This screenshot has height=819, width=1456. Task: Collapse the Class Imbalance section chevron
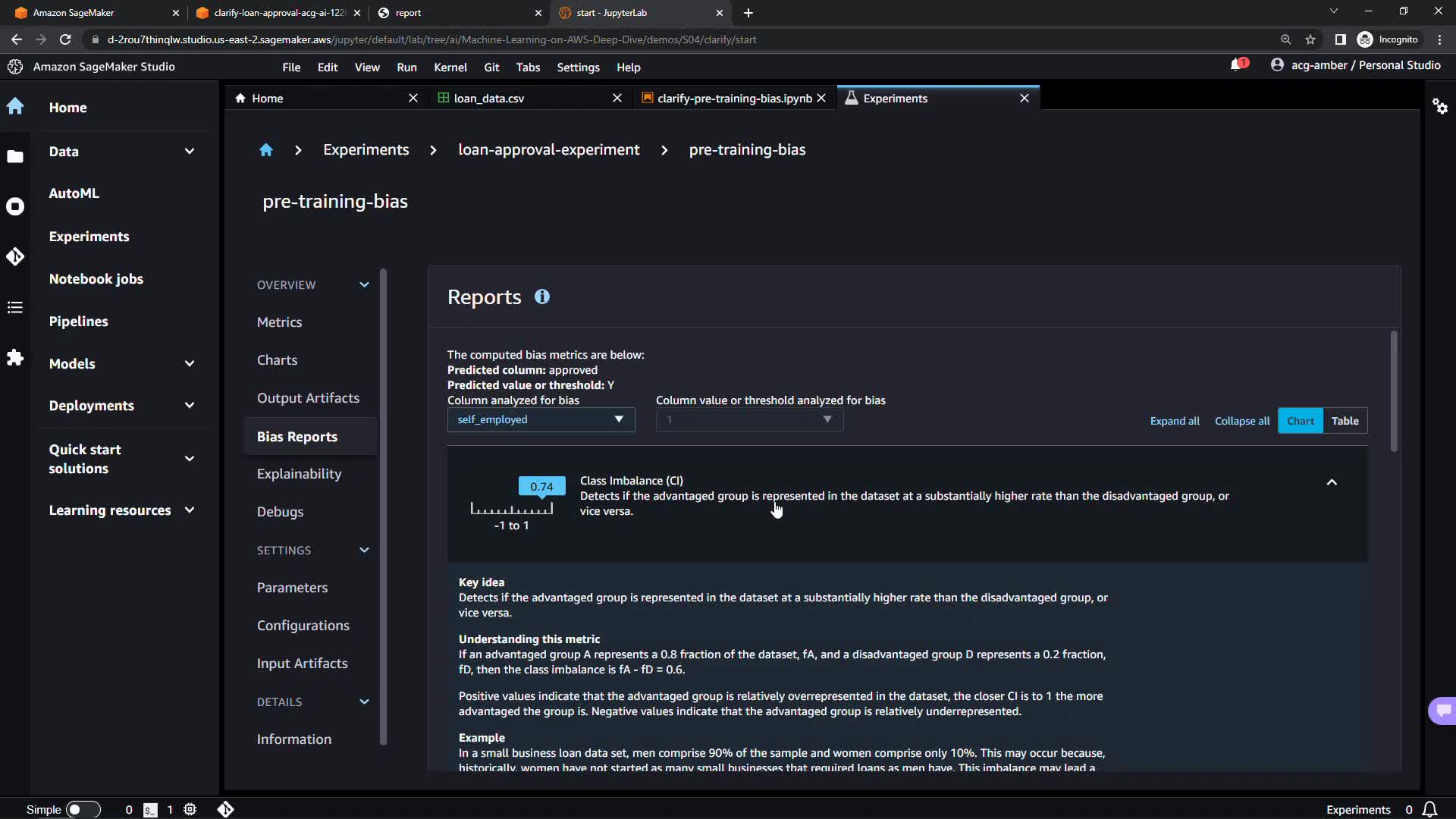(x=1332, y=482)
